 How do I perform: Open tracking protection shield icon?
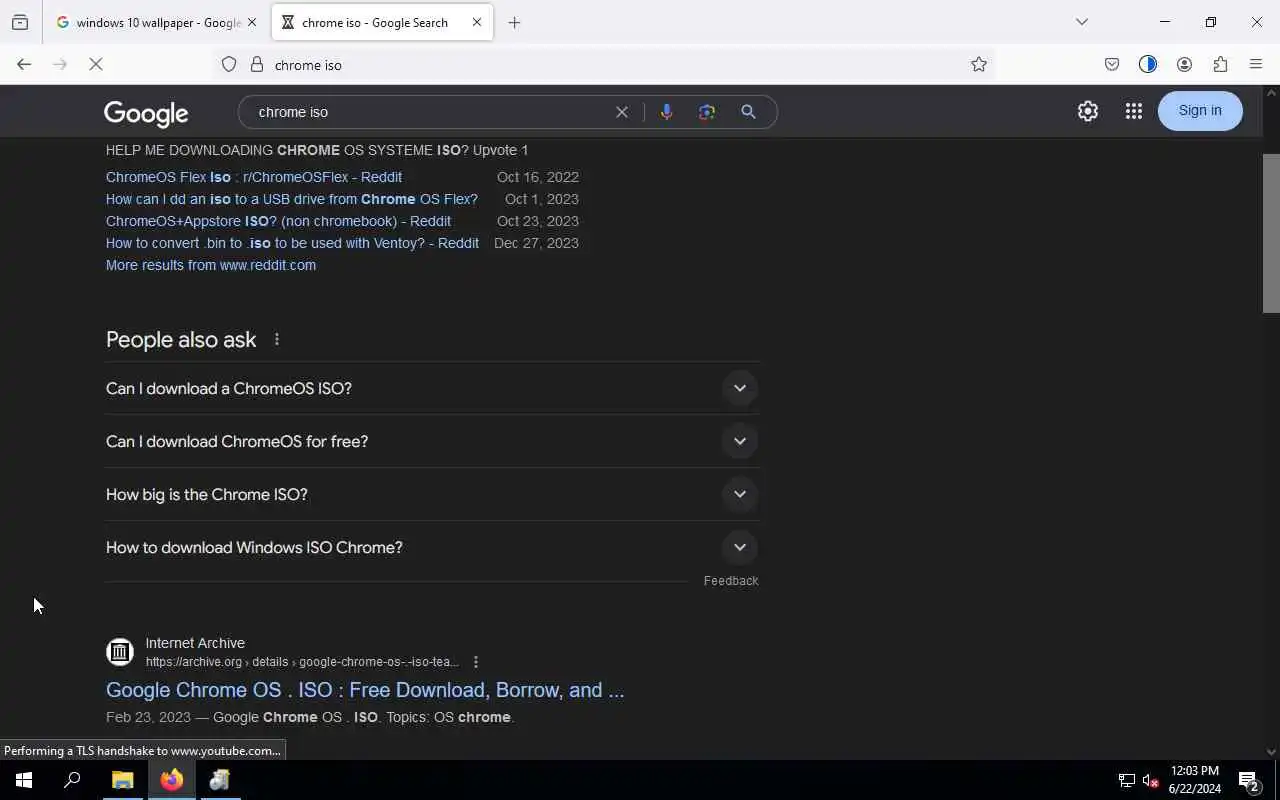[x=229, y=64]
